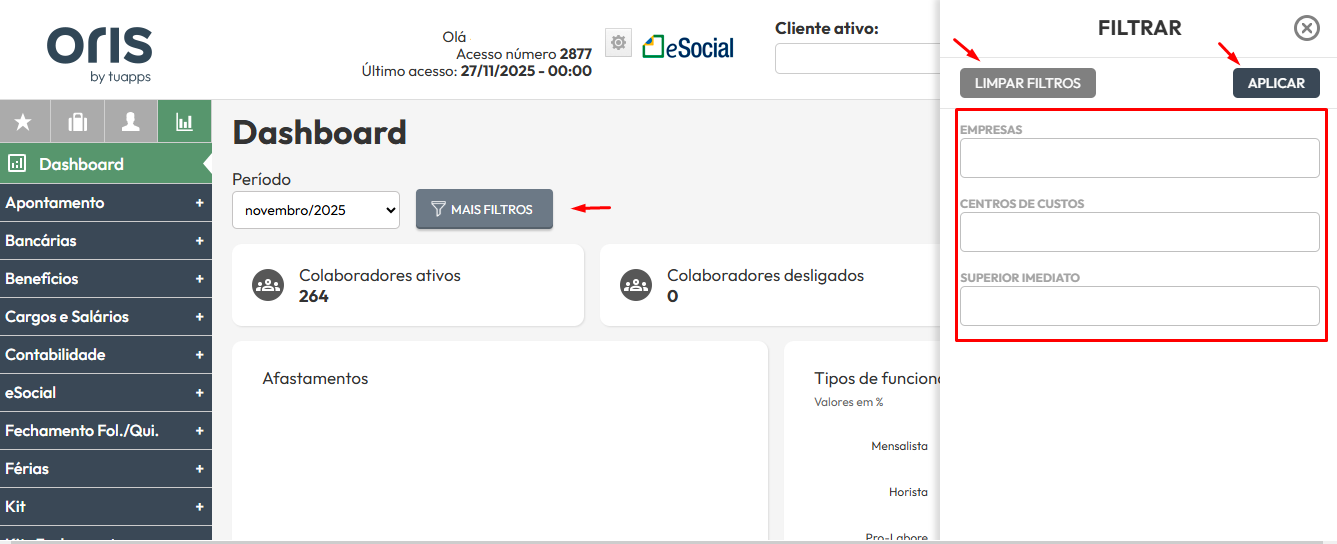Screen dimensions: 1337x544
Task: Switch to the person profile tab icon
Action: [130, 122]
